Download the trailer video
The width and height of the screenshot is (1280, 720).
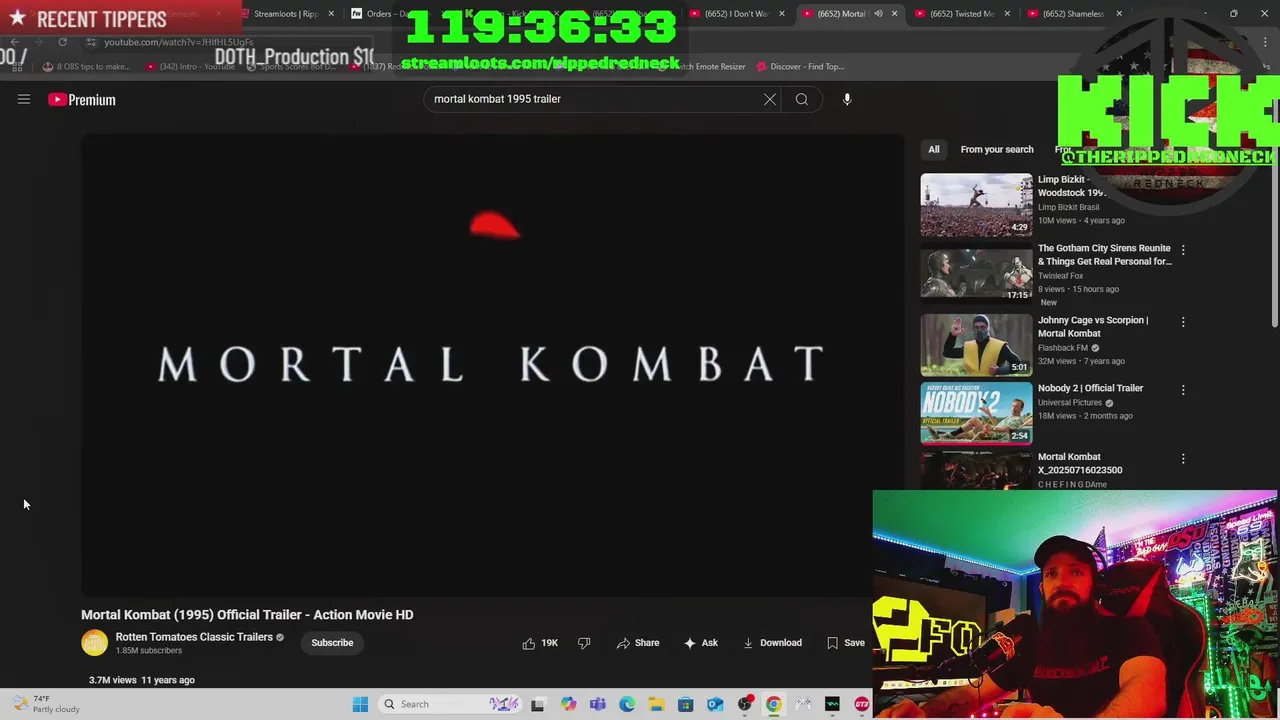pyautogui.click(x=772, y=643)
